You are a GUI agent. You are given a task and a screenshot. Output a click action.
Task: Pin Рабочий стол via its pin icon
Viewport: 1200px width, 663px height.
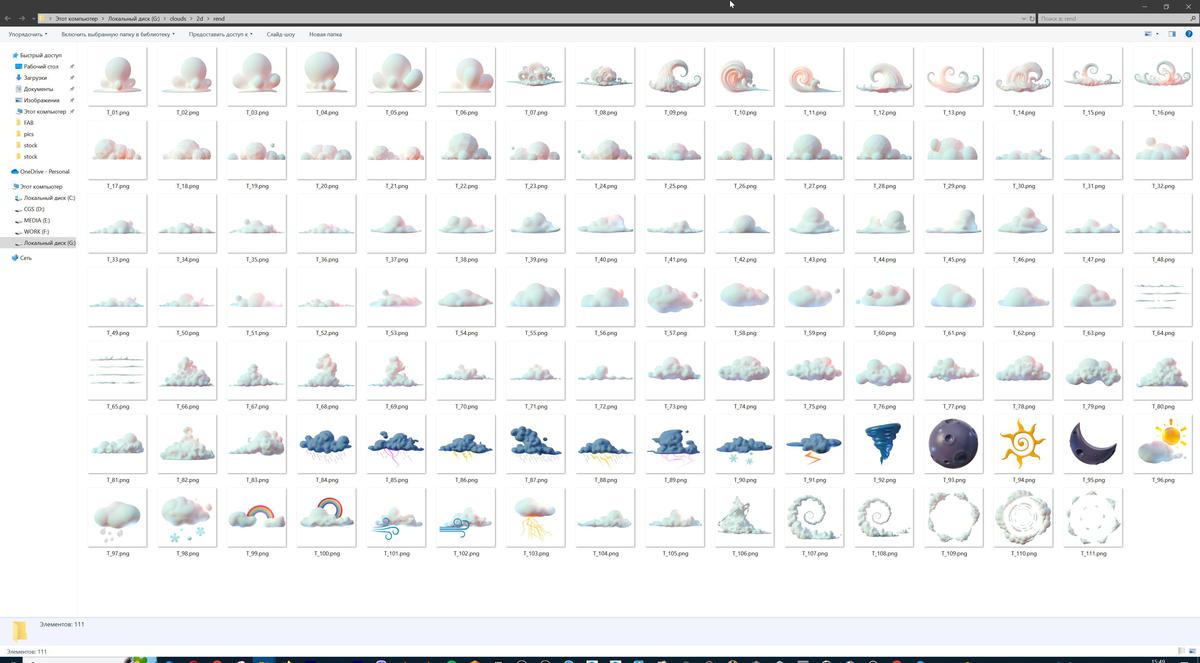pyautogui.click(x=70, y=66)
